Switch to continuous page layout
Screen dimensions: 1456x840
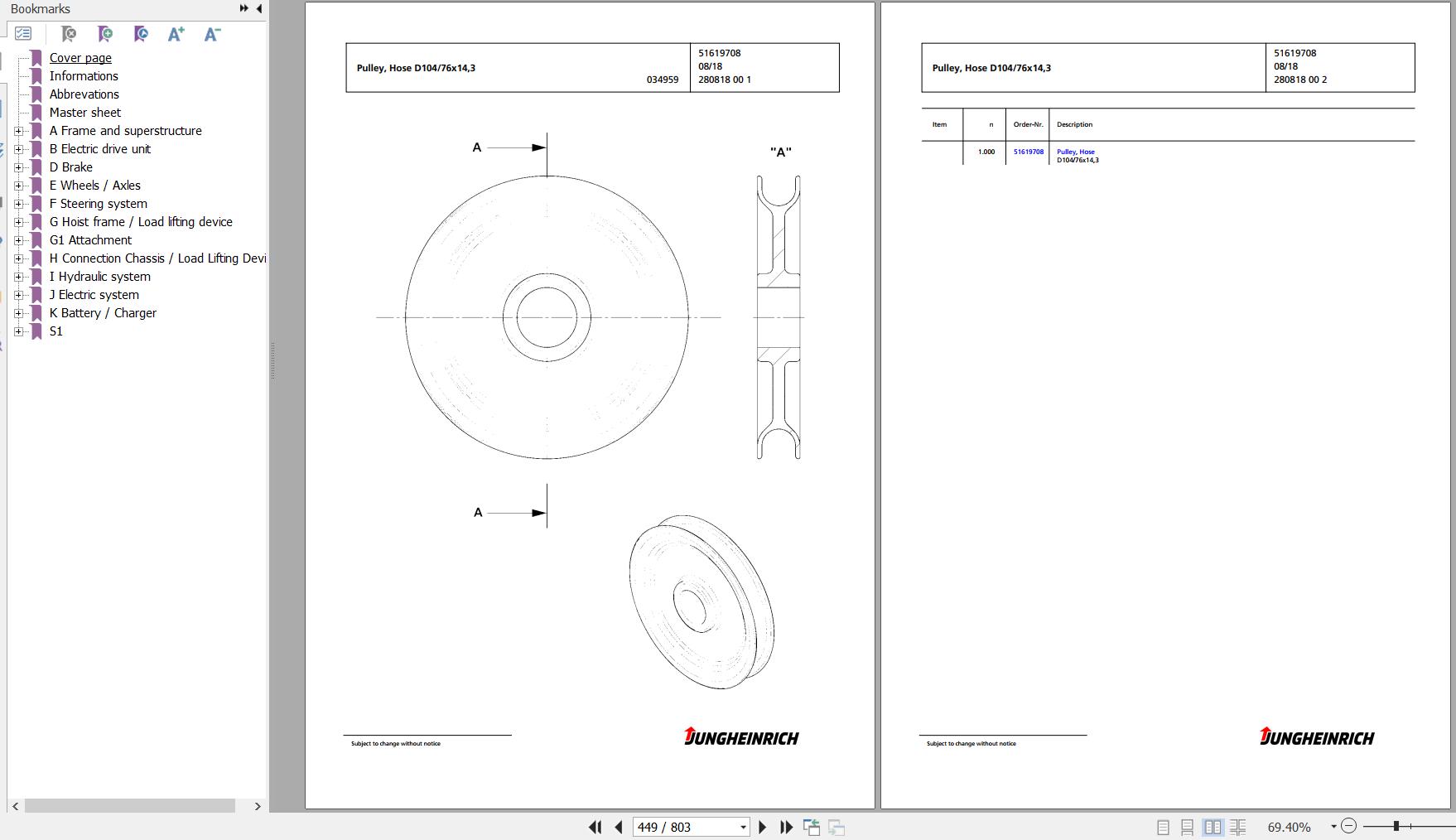(x=1187, y=827)
